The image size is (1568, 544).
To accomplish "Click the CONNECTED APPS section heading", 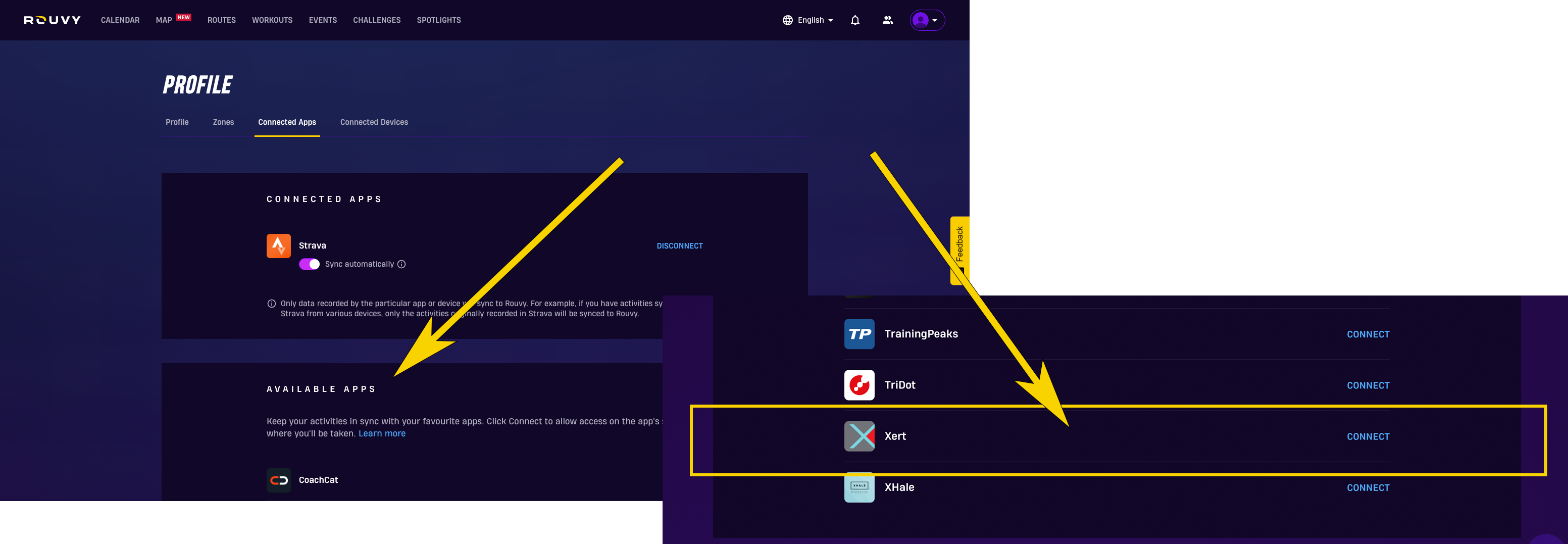I will tap(324, 199).
